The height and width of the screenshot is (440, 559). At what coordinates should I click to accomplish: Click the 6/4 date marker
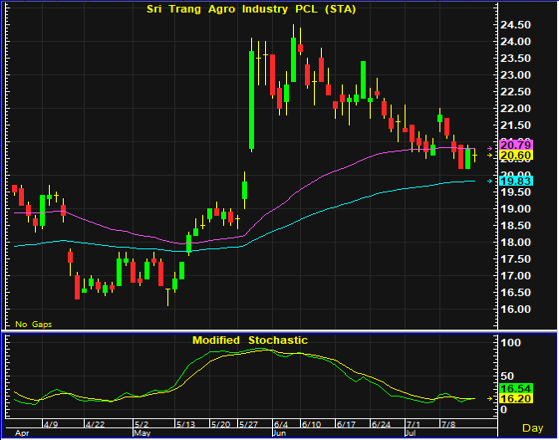coord(281,424)
